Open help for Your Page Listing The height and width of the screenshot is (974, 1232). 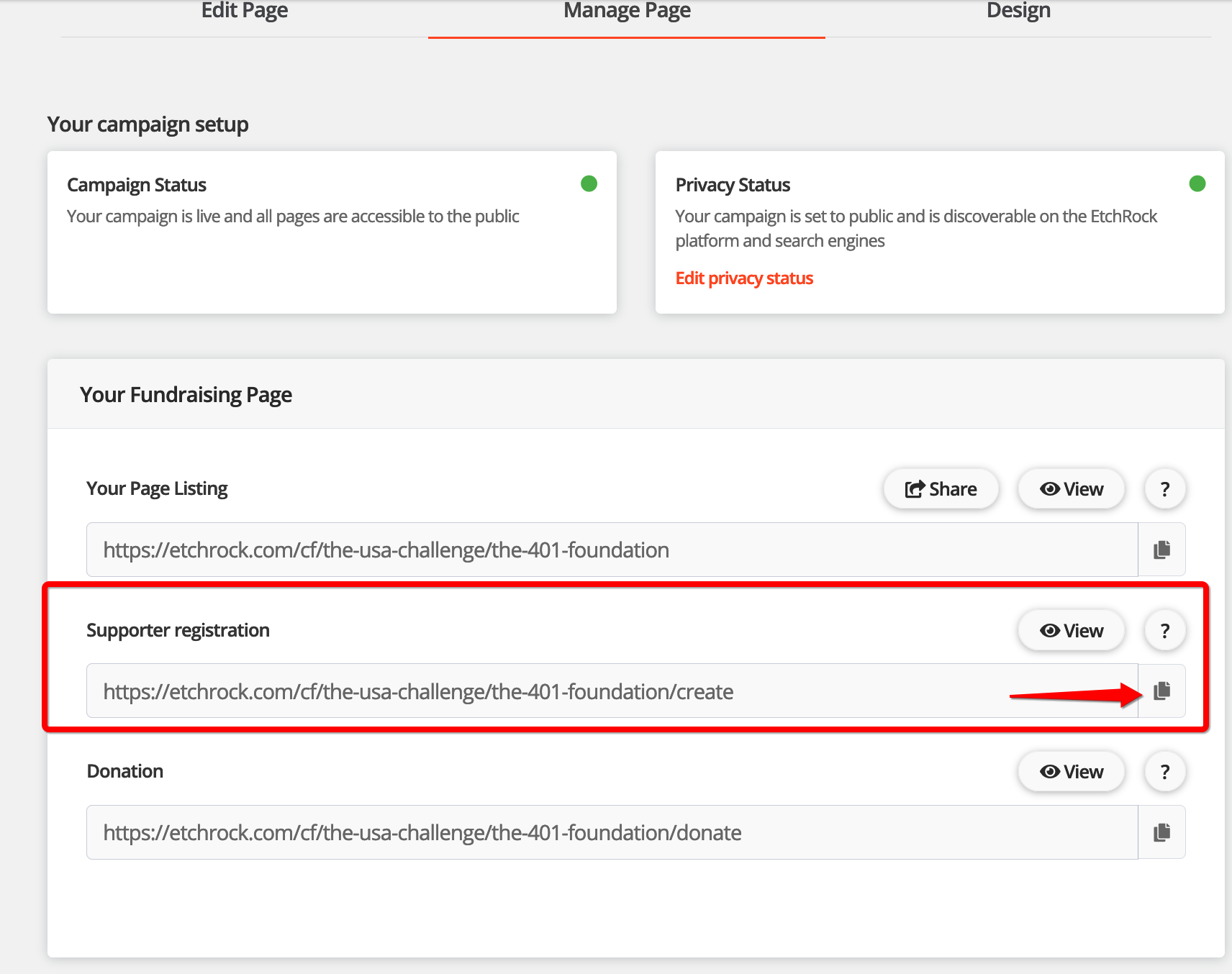[x=1164, y=489]
